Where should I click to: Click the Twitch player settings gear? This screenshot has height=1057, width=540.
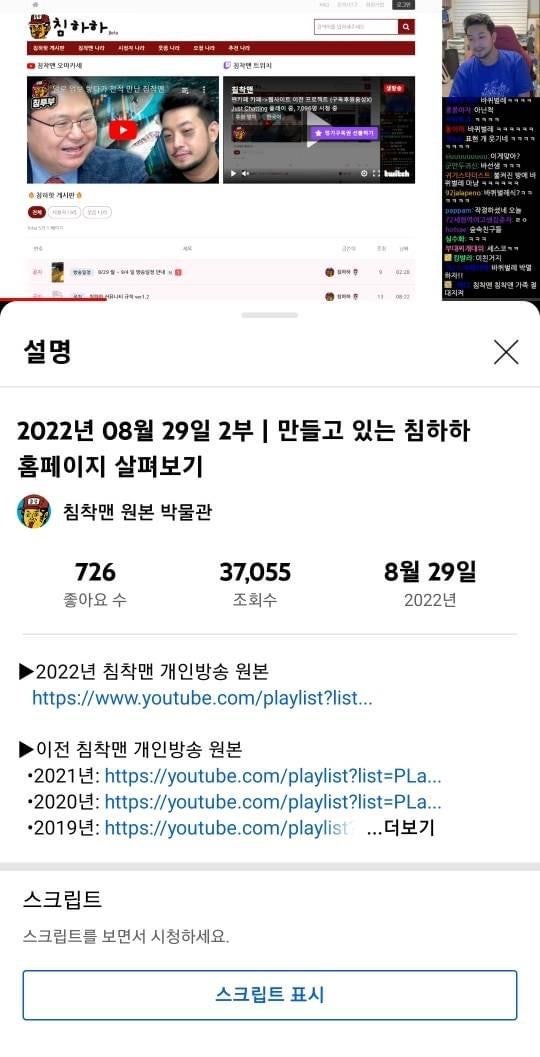point(364,174)
